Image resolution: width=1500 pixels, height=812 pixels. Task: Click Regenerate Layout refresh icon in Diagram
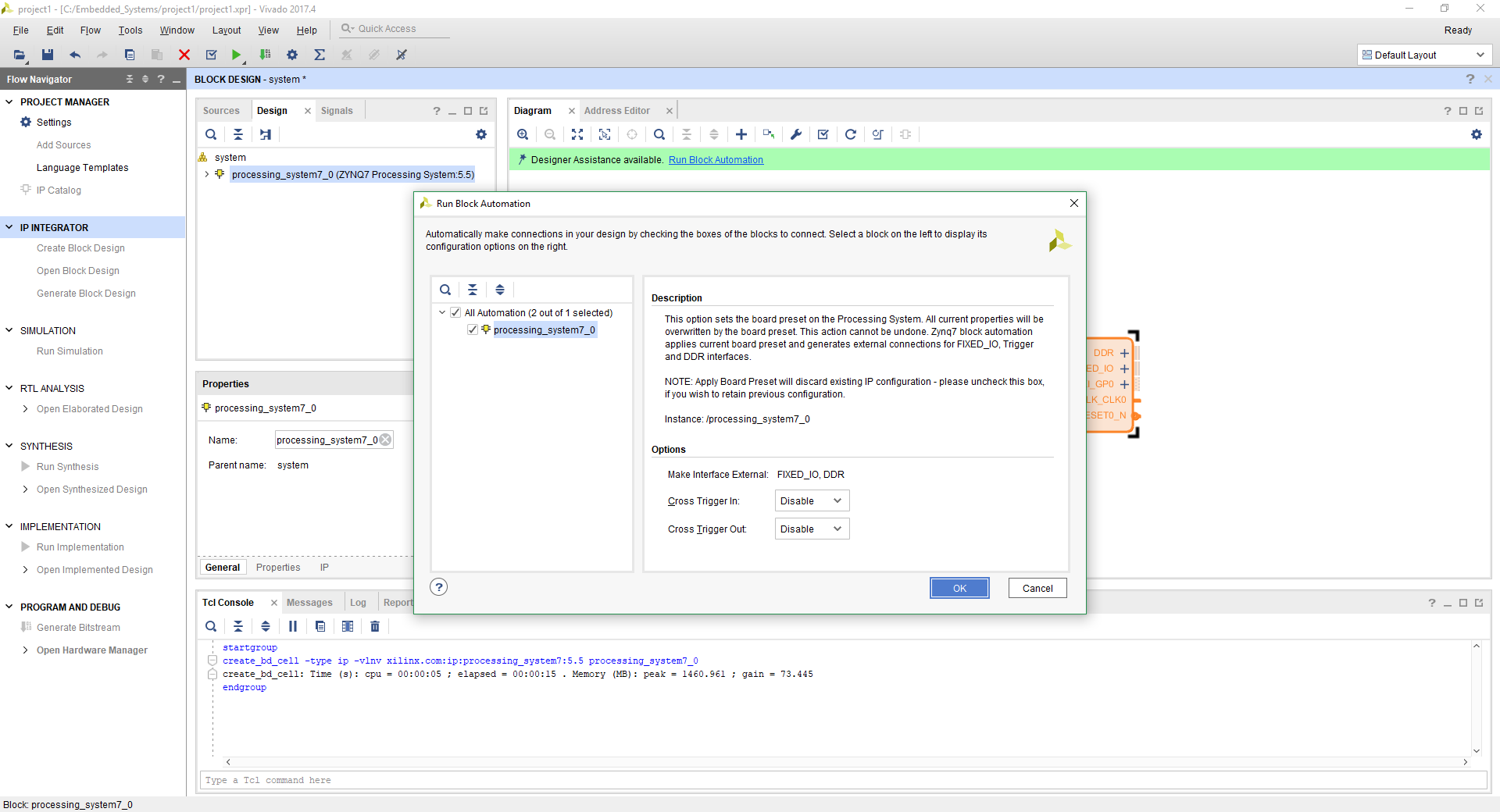(x=851, y=134)
